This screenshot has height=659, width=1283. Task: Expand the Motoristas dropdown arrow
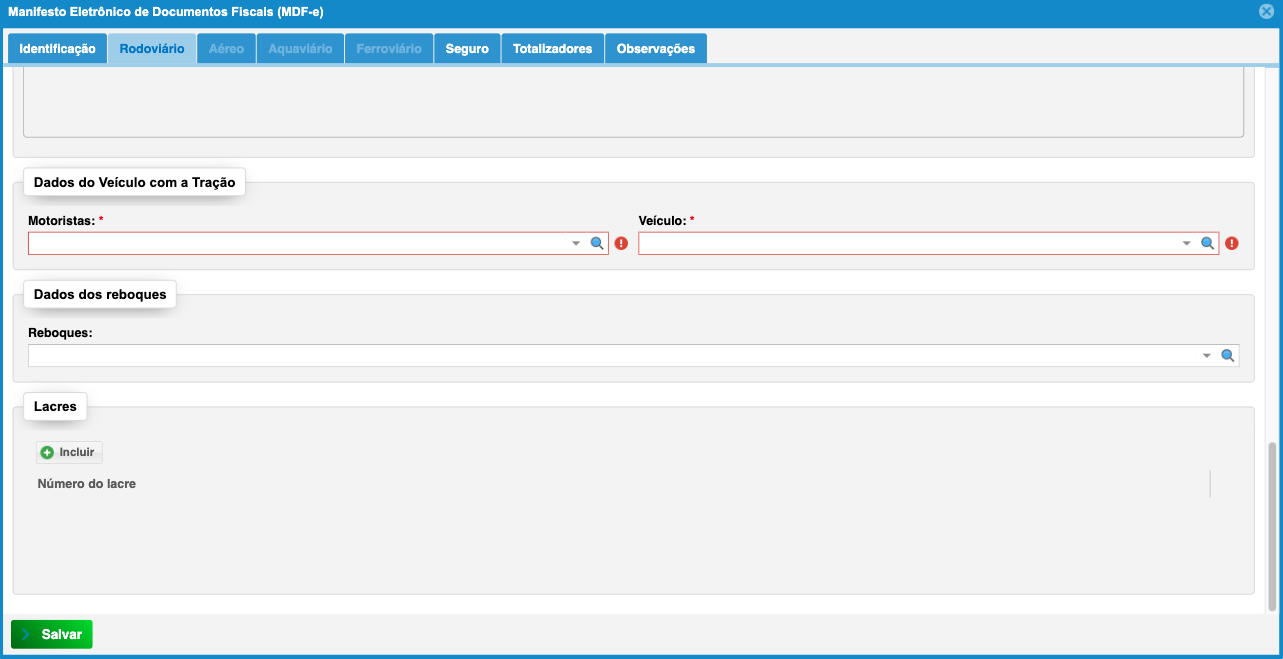pos(576,243)
